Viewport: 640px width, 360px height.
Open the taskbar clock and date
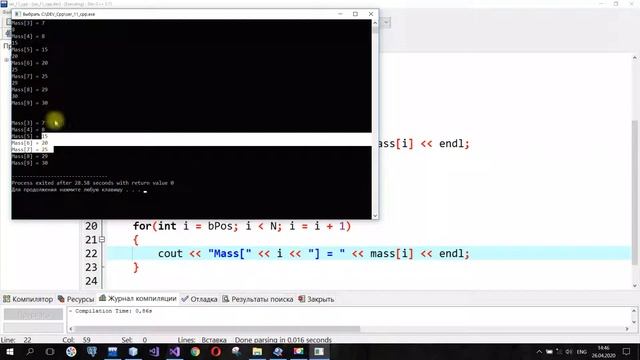(x=604, y=351)
